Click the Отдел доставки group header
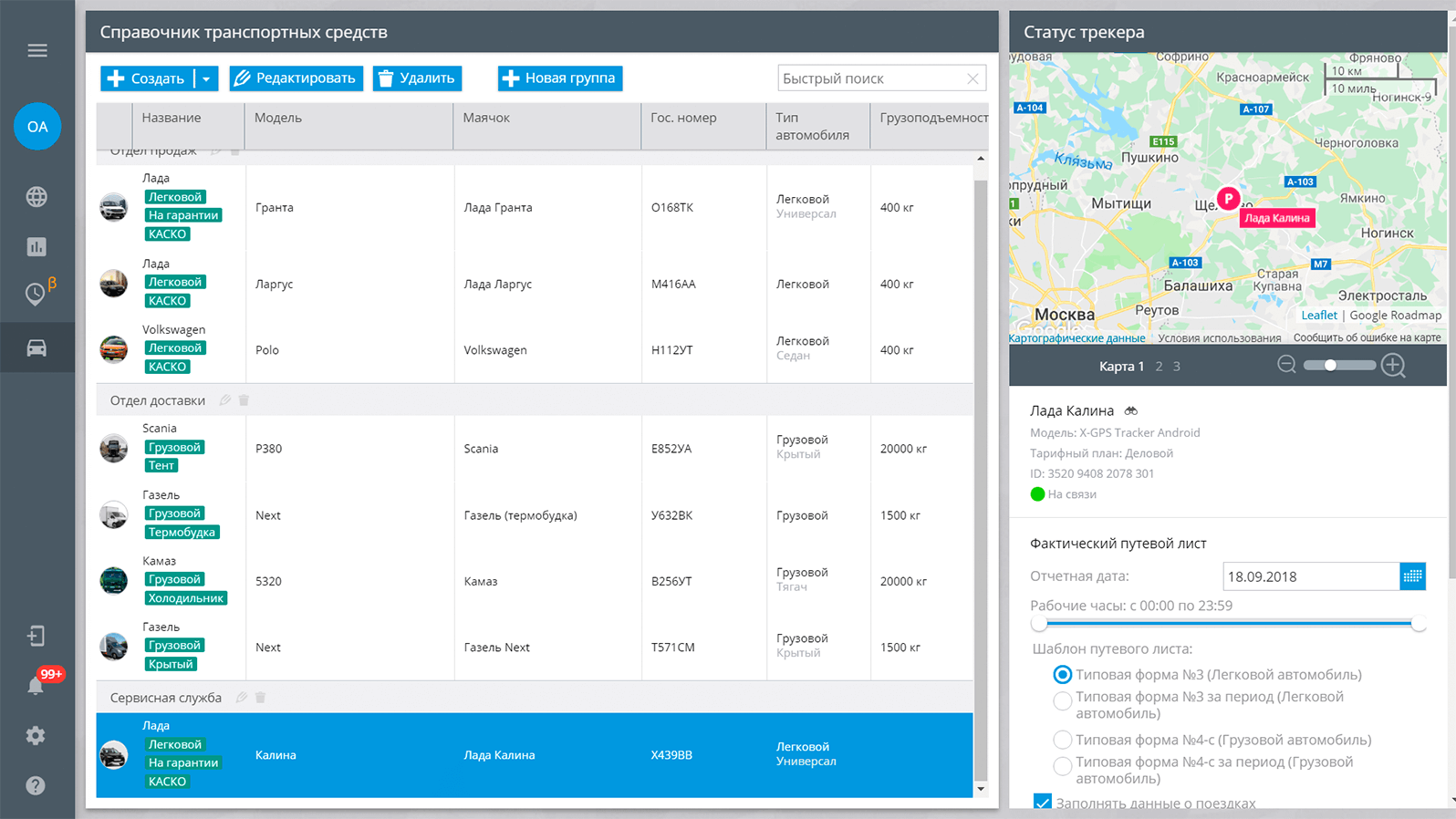Viewport: 1456px width, 819px height. (535, 400)
